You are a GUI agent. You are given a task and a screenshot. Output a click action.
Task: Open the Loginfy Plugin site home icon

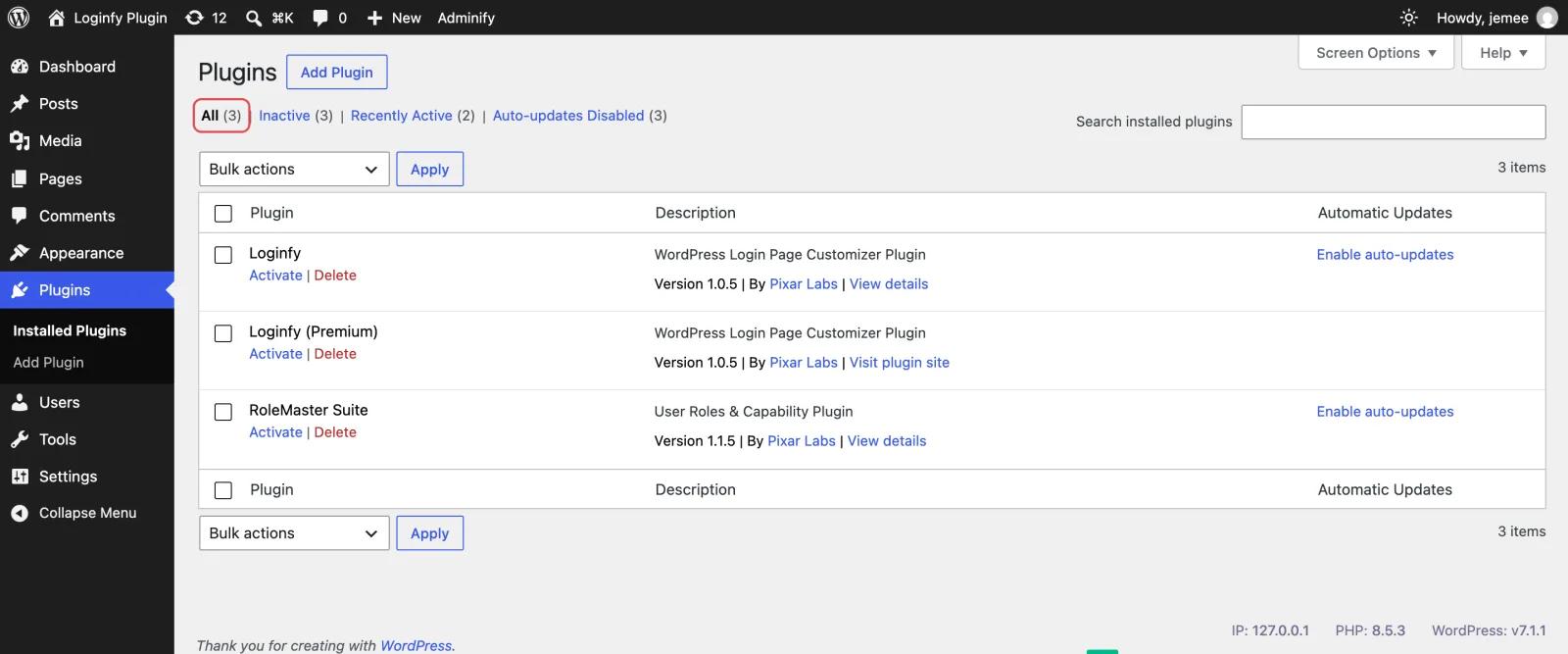(57, 18)
